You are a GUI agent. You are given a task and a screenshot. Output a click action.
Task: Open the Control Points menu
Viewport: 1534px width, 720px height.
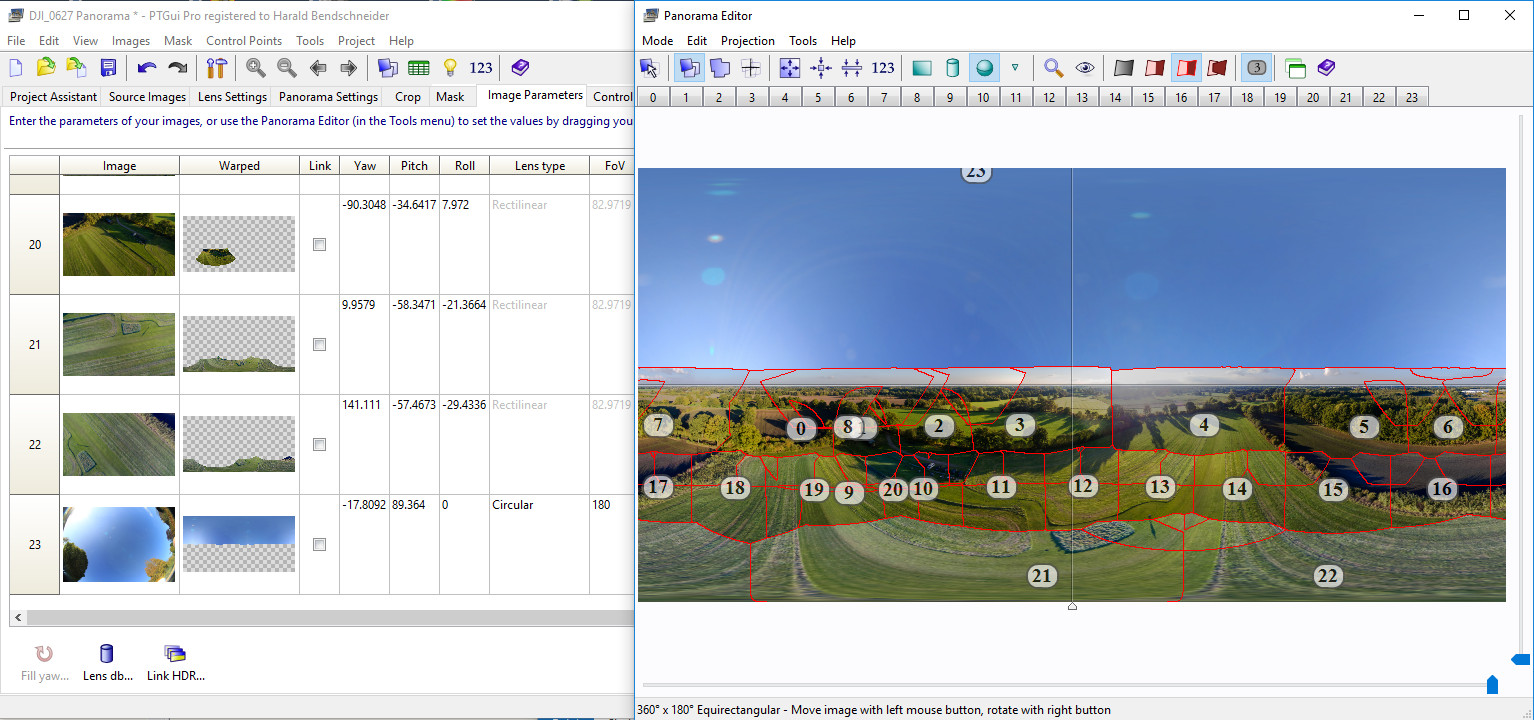pos(243,41)
